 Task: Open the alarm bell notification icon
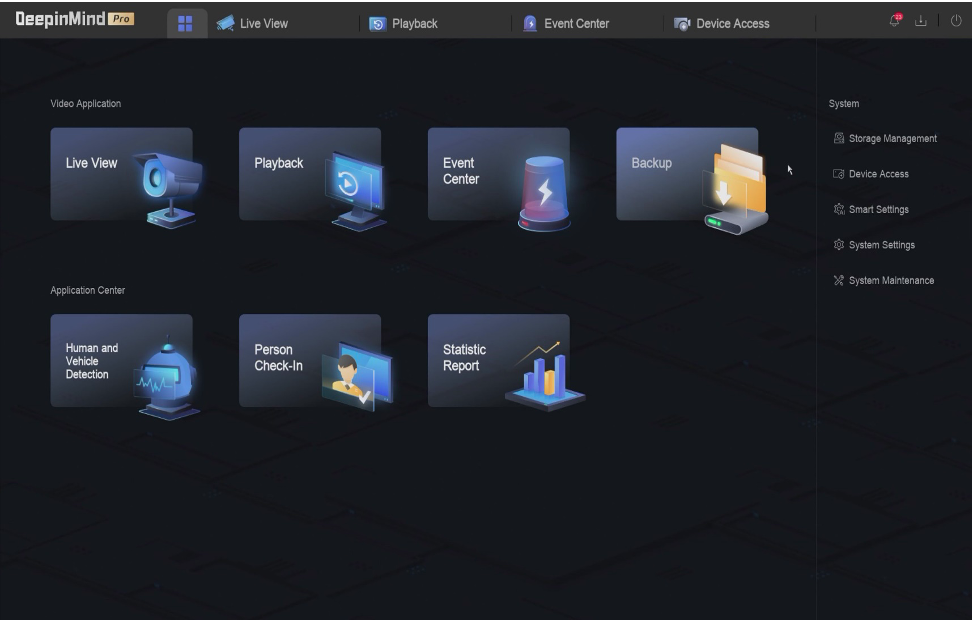(896, 22)
